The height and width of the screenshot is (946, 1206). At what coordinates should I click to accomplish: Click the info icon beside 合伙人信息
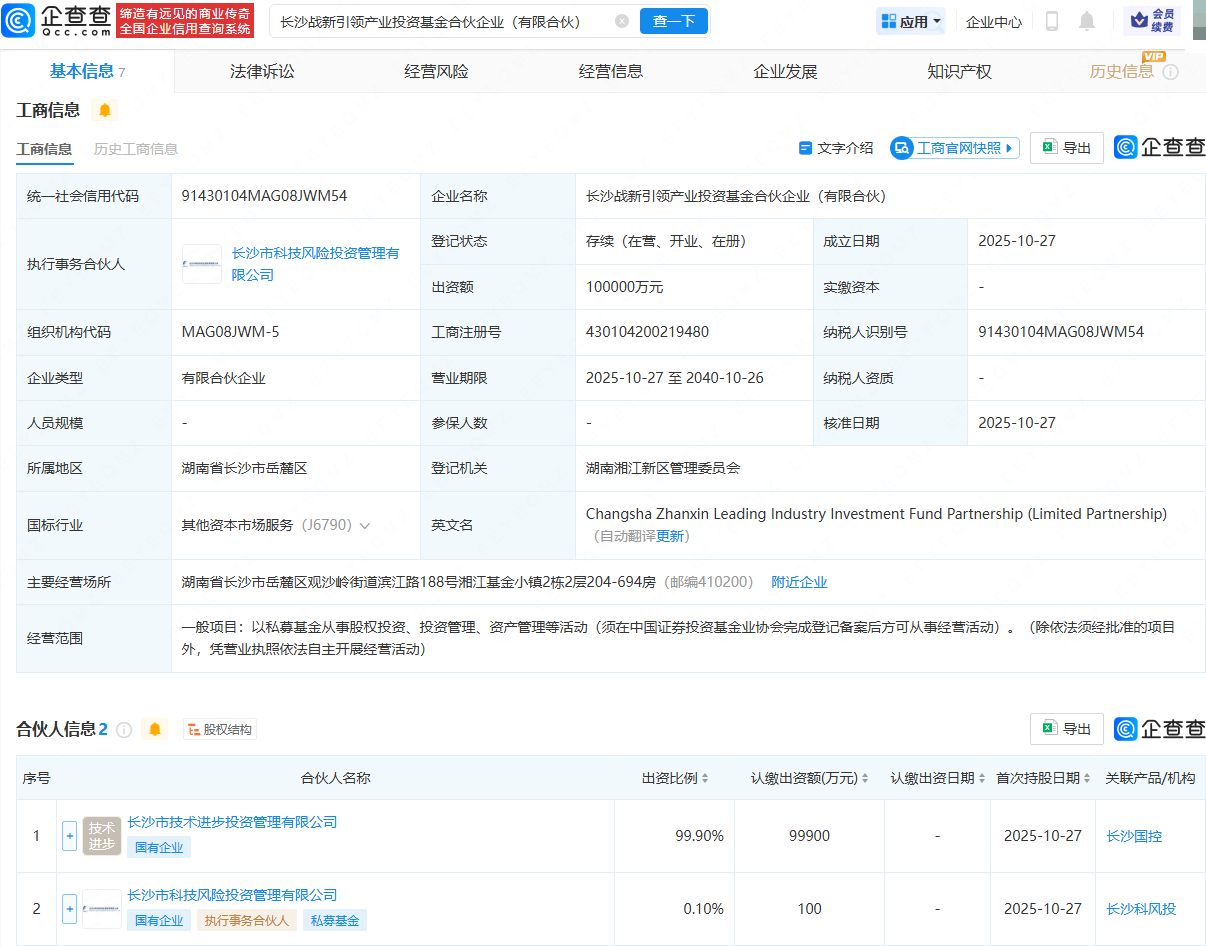(123, 729)
